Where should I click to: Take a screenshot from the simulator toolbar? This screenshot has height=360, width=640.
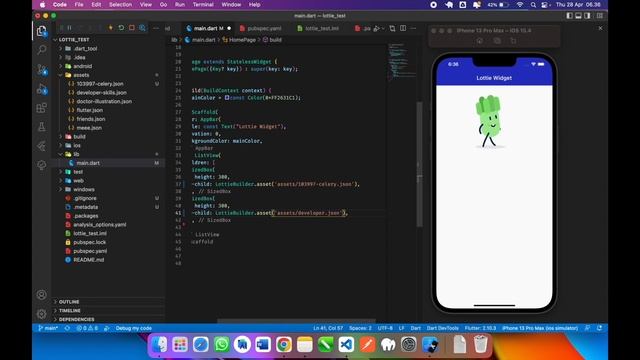497,41
